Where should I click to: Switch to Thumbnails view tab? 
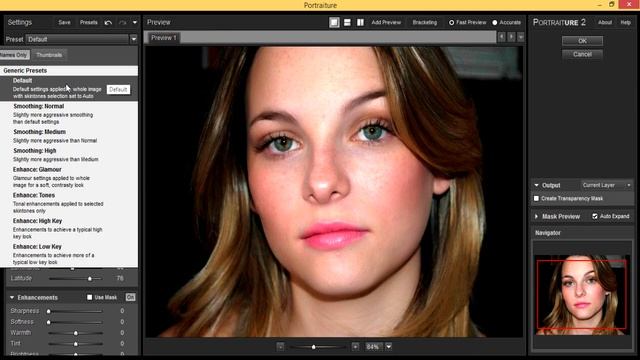pos(49,55)
